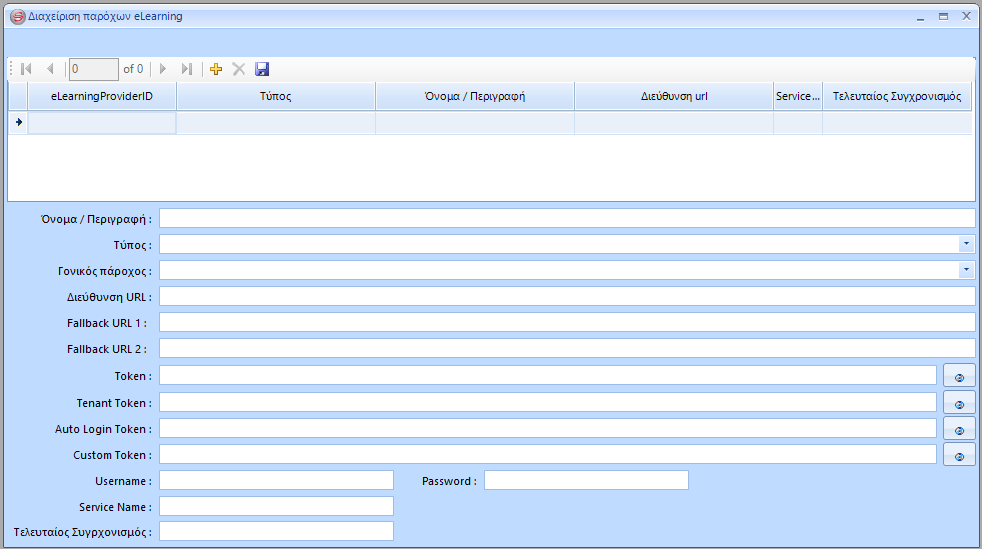982x549 pixels.
Task: Sort by eLearningProviderID column header
Action: point(101,96)
